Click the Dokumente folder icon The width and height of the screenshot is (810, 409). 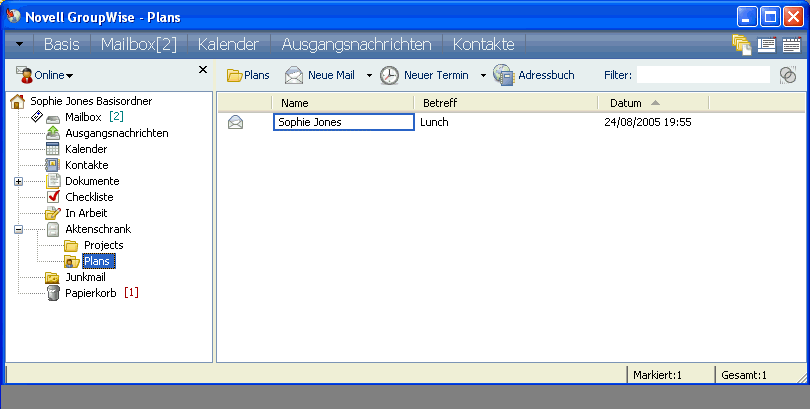tap(53, 181)
